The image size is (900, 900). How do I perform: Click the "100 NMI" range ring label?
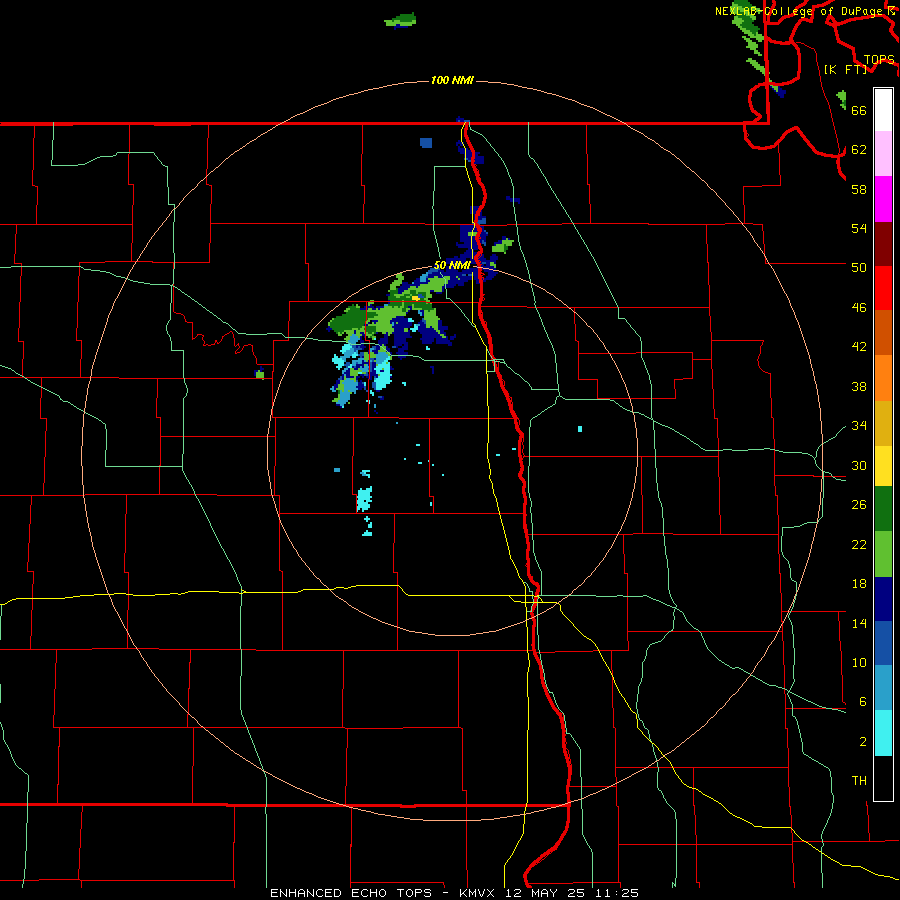[452, 80]
